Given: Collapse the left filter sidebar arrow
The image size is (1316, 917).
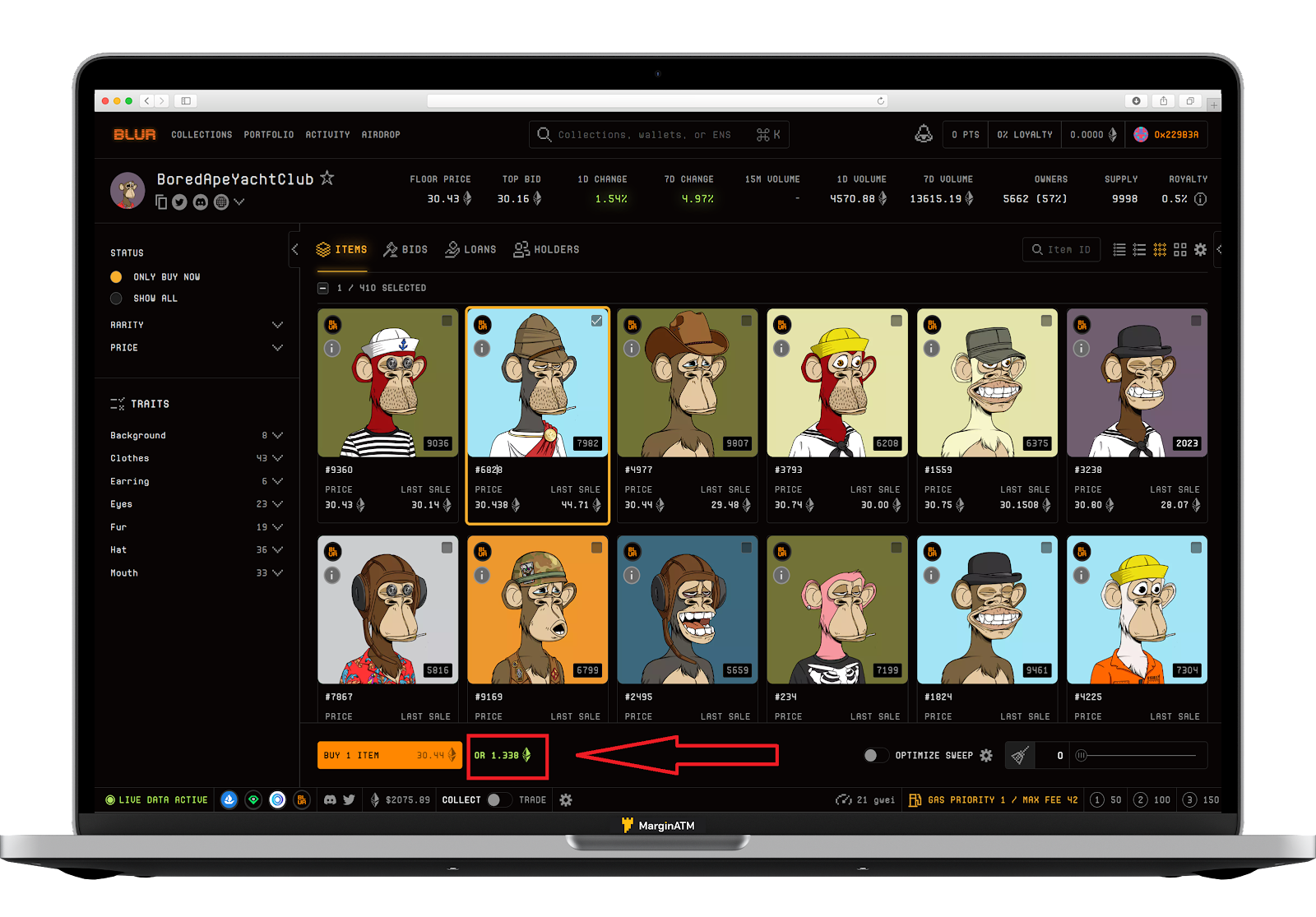Looking at the screenshot, I should 295,249.
